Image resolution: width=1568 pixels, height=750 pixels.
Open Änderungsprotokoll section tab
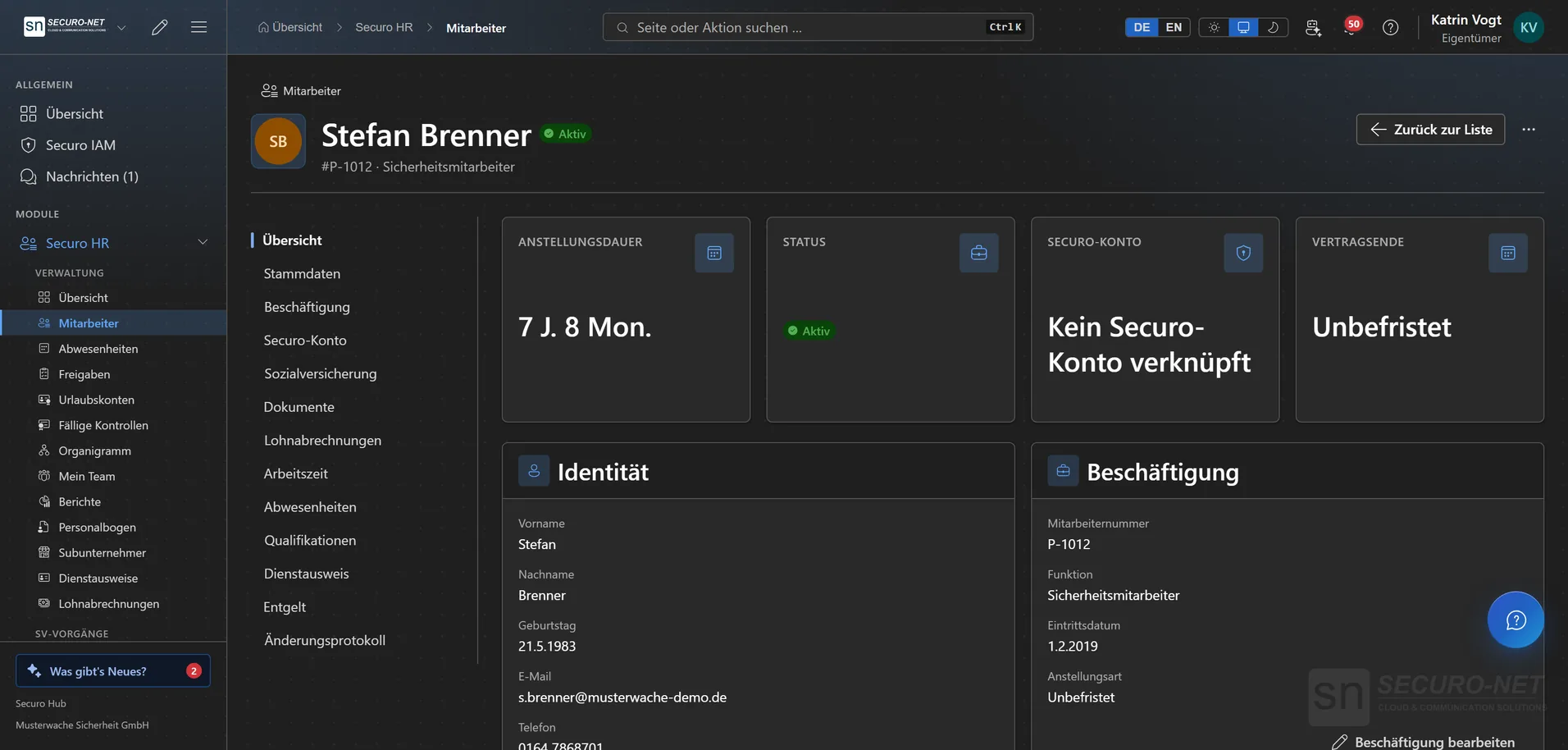[325, 640]
